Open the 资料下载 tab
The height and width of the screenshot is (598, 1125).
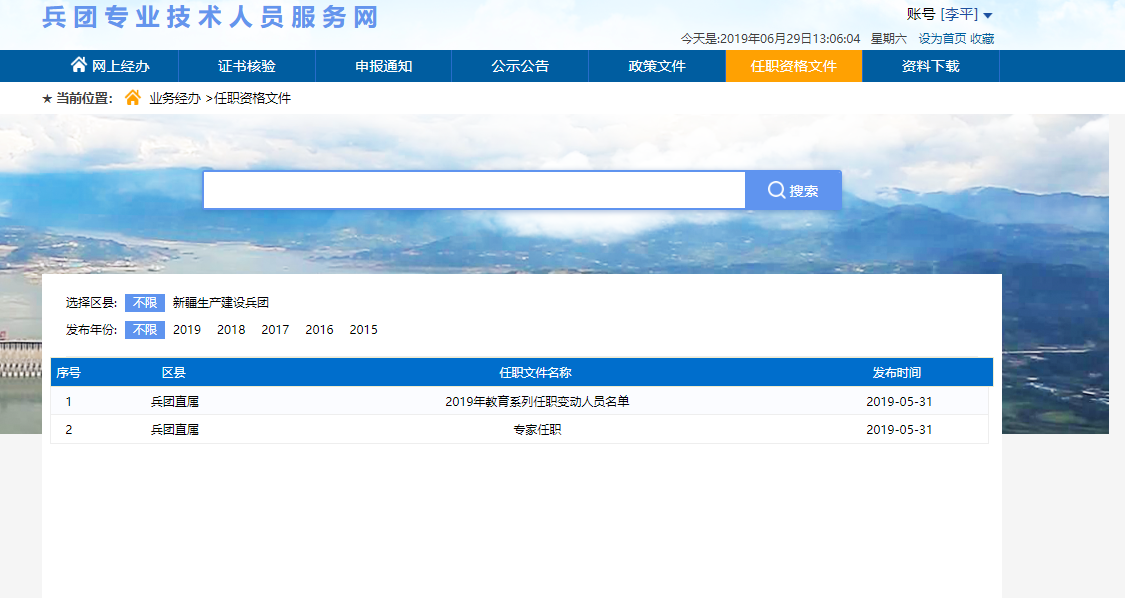[930, 66]
